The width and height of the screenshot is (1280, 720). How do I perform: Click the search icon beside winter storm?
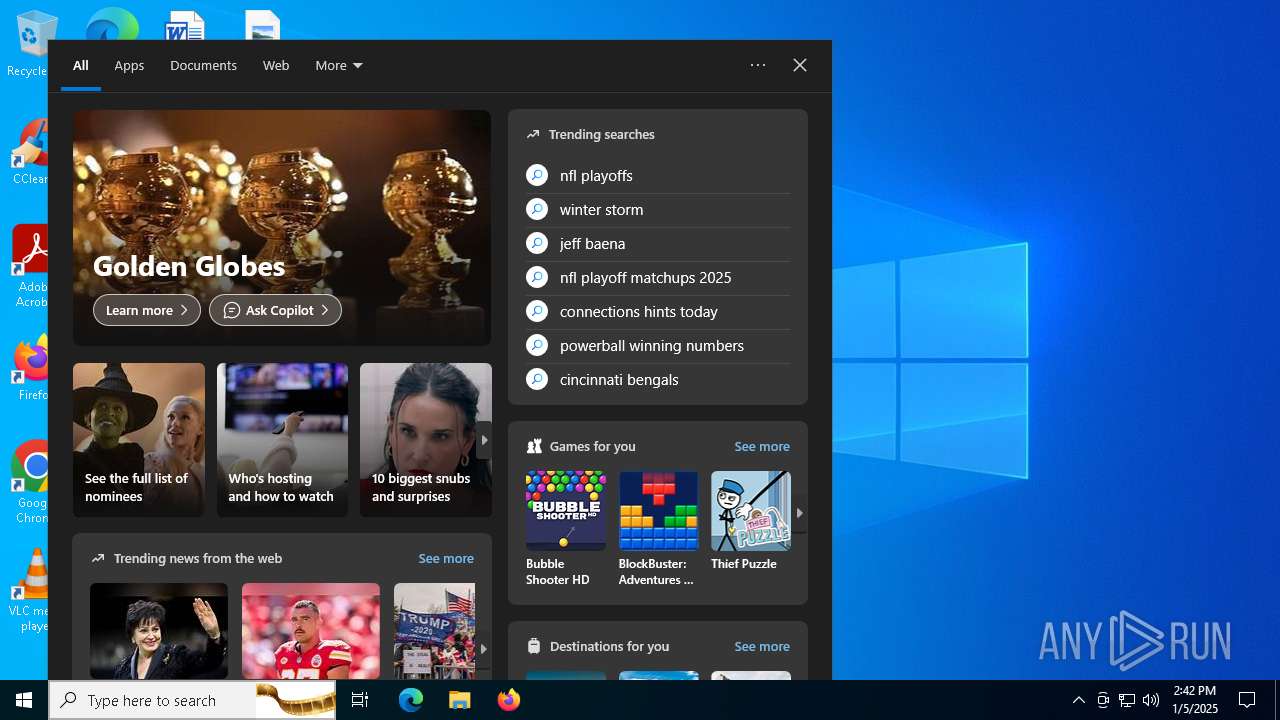(537, 209)
